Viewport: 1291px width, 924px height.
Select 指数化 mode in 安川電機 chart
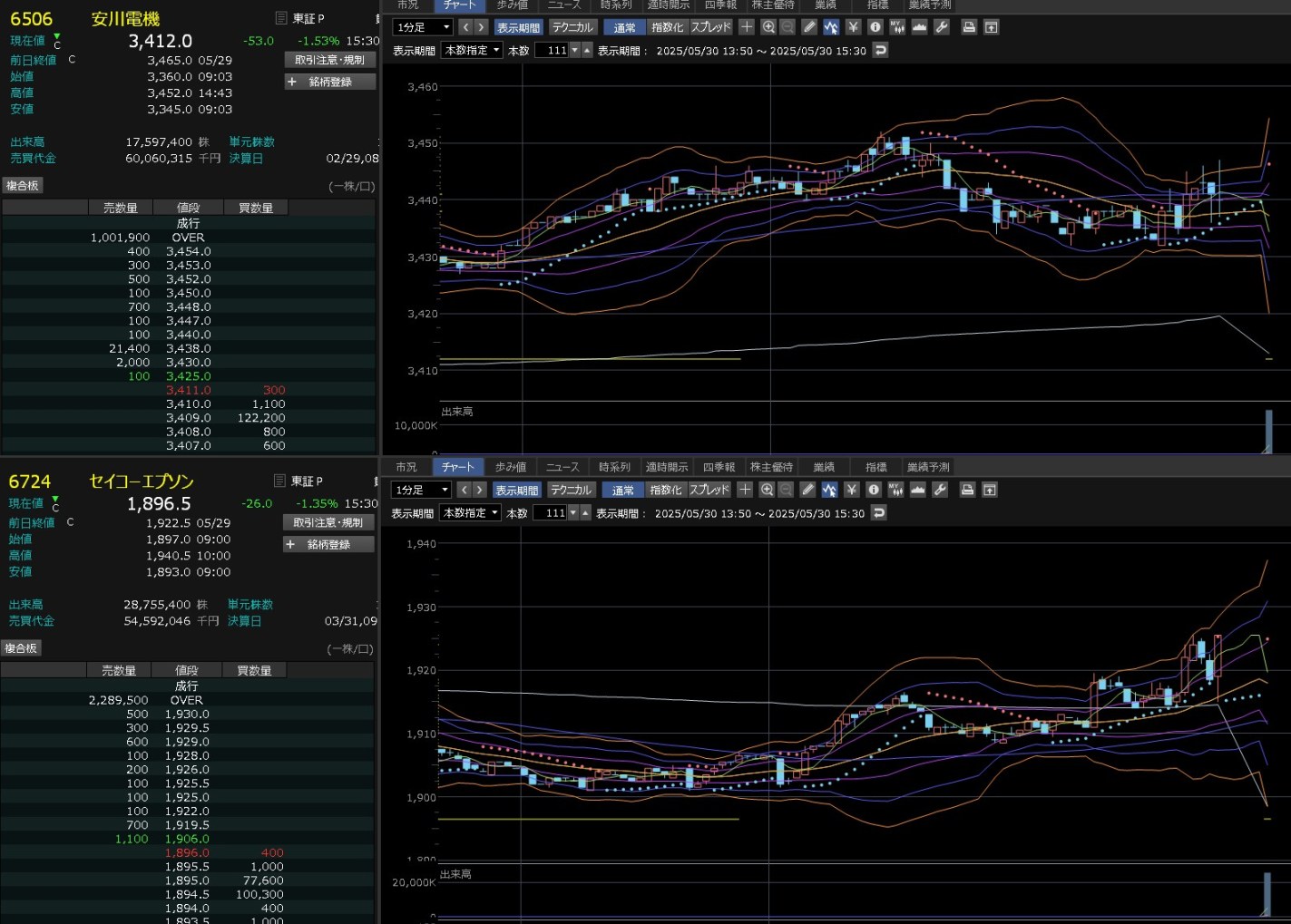tap(668, 27)
